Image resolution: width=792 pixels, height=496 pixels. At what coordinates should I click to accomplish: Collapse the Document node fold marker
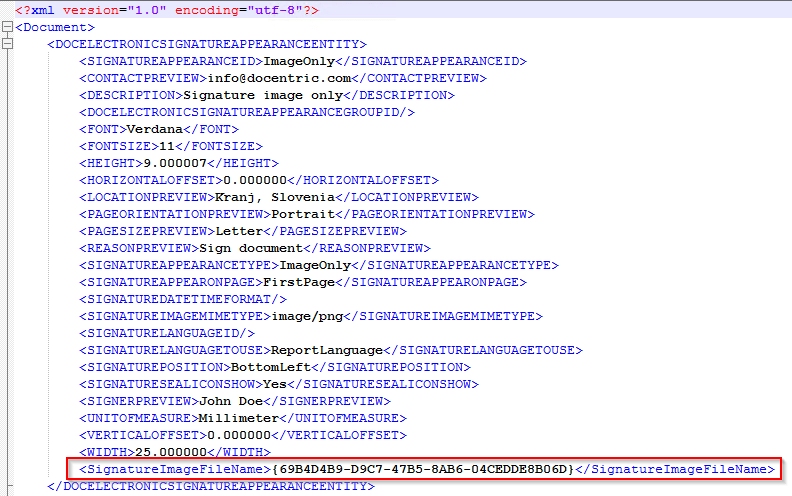tap(7, 27)
